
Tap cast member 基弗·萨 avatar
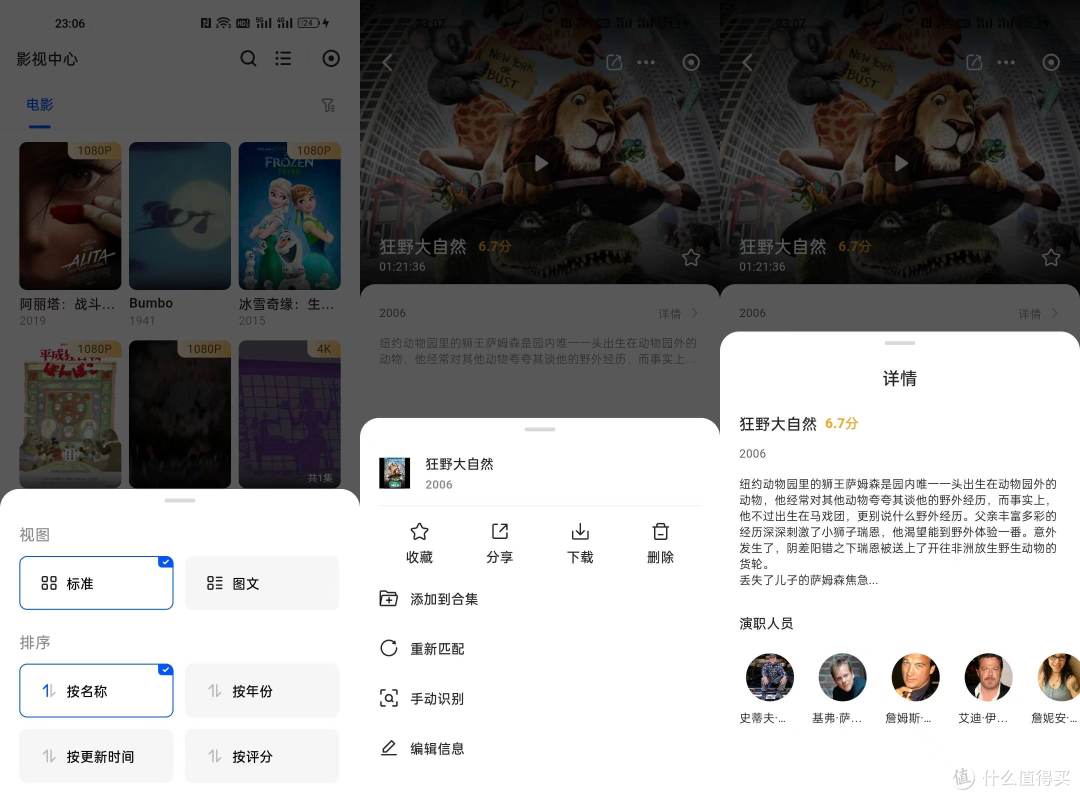[842, 677]
